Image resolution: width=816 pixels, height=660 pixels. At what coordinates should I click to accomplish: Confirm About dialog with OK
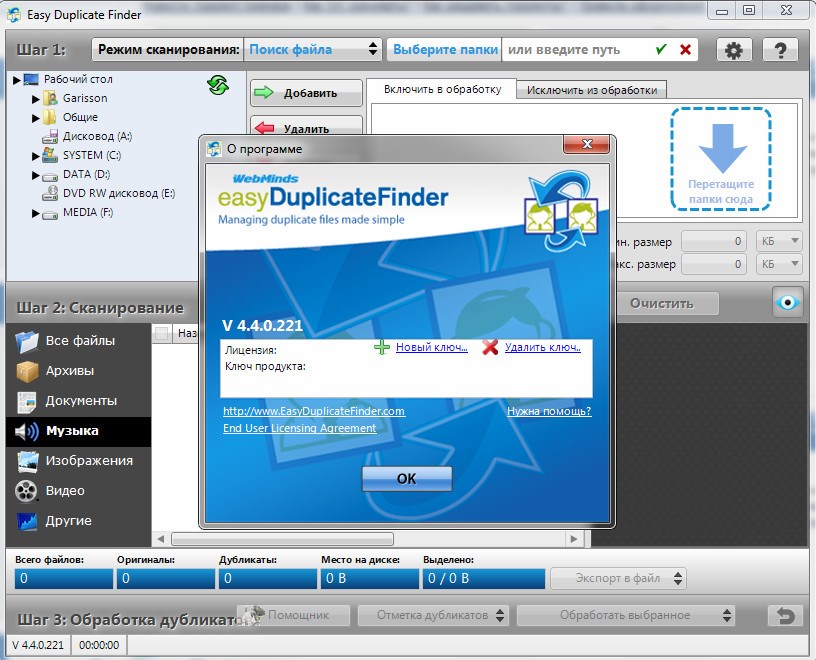406,479
